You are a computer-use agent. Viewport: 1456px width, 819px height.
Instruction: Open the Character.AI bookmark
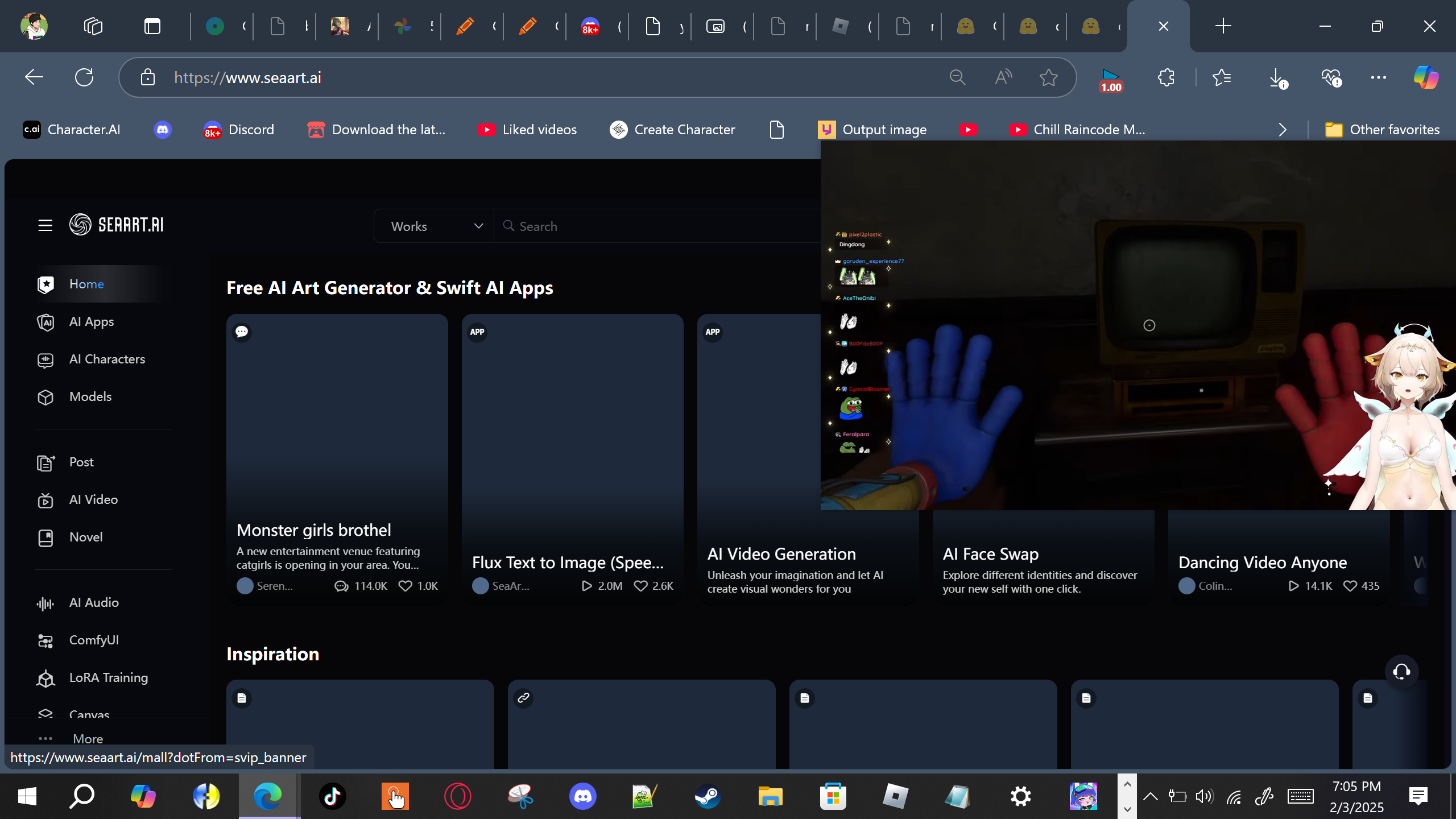pyautogui.click(x=72, y=130)
